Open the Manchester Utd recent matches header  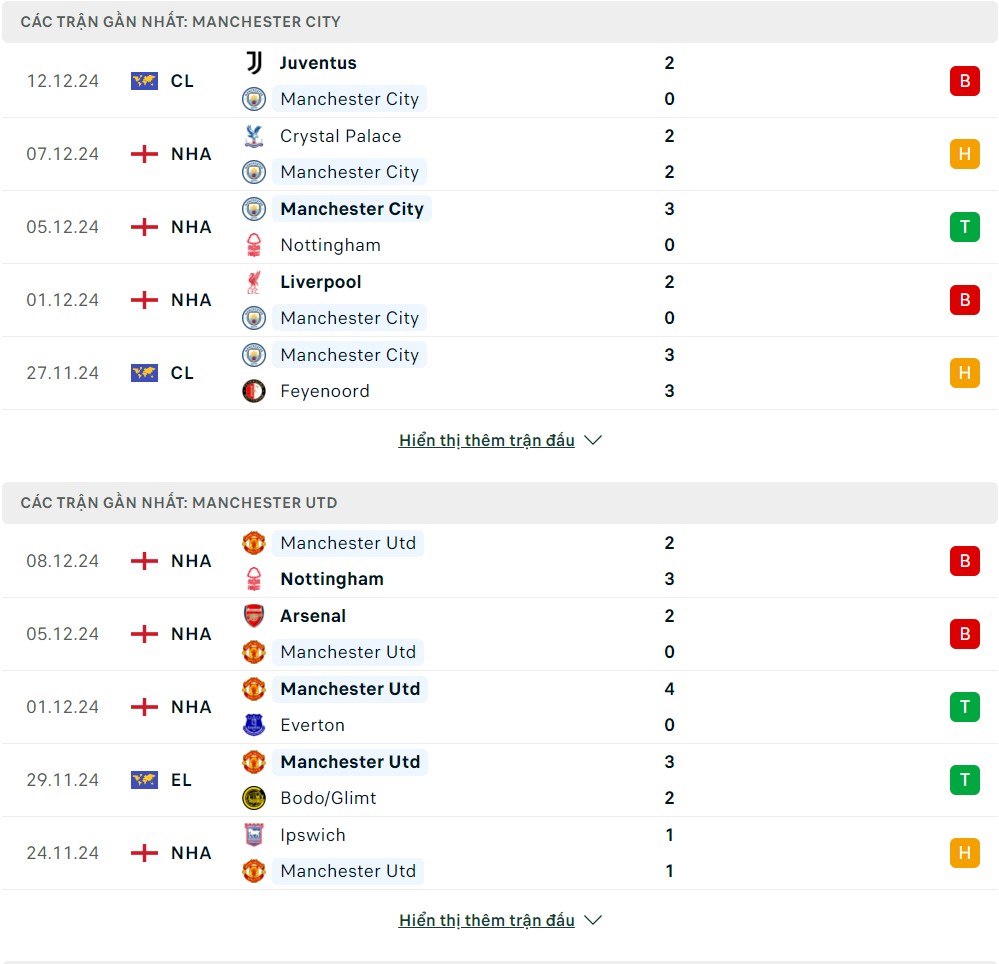pyautogui.click(x=179, y=502)
